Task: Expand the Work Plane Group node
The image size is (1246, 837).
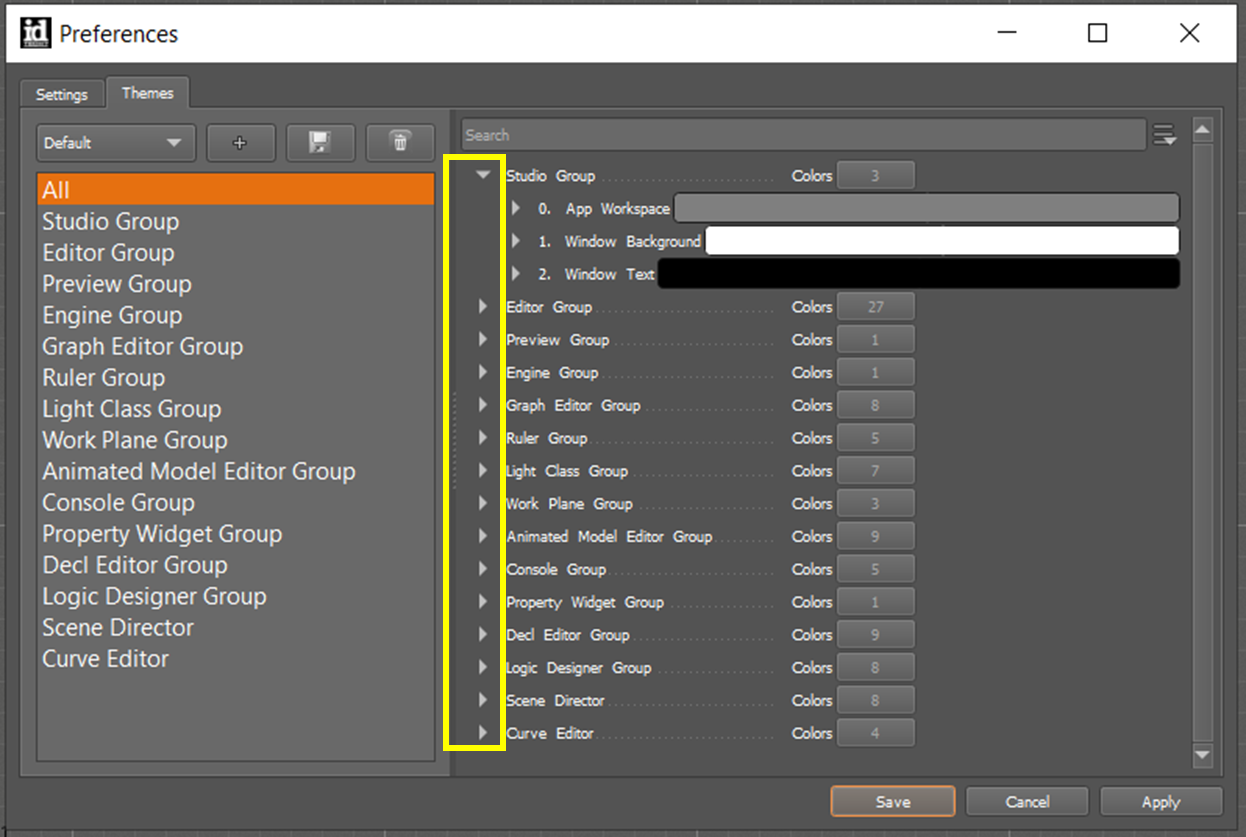Action: point(483,503)
